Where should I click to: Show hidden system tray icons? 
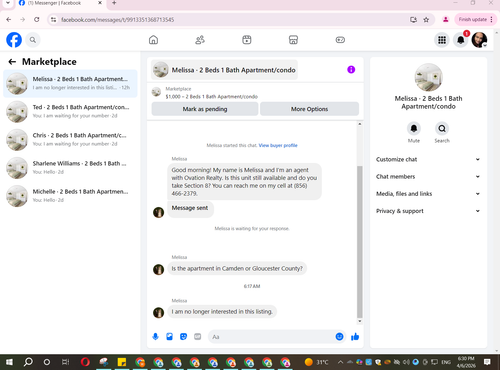(340, 362)
